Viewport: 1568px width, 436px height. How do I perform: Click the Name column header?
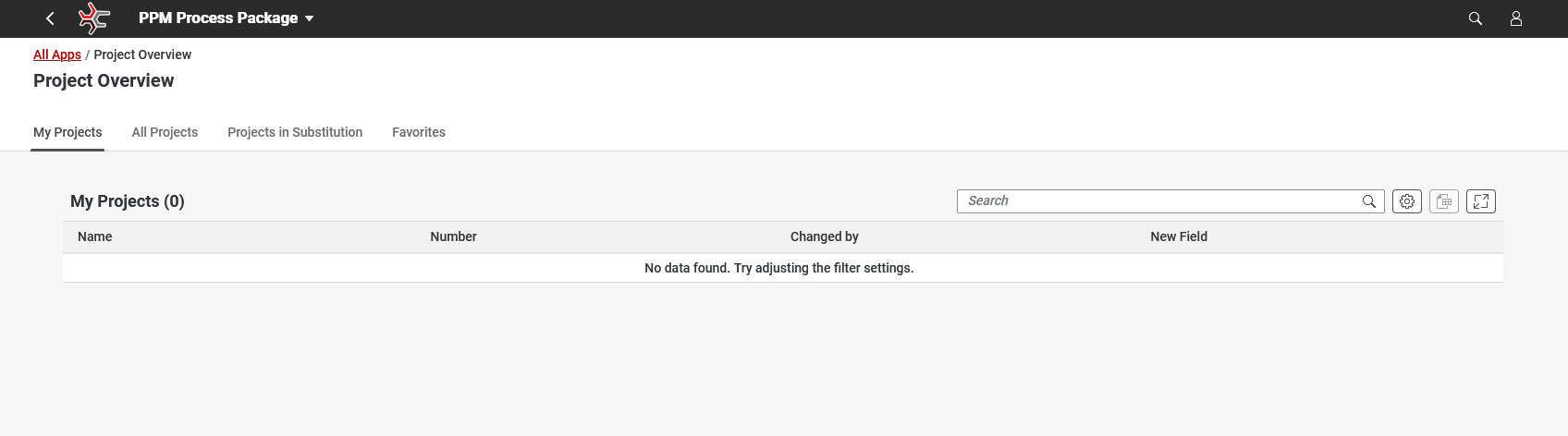[x=95, y=236]
